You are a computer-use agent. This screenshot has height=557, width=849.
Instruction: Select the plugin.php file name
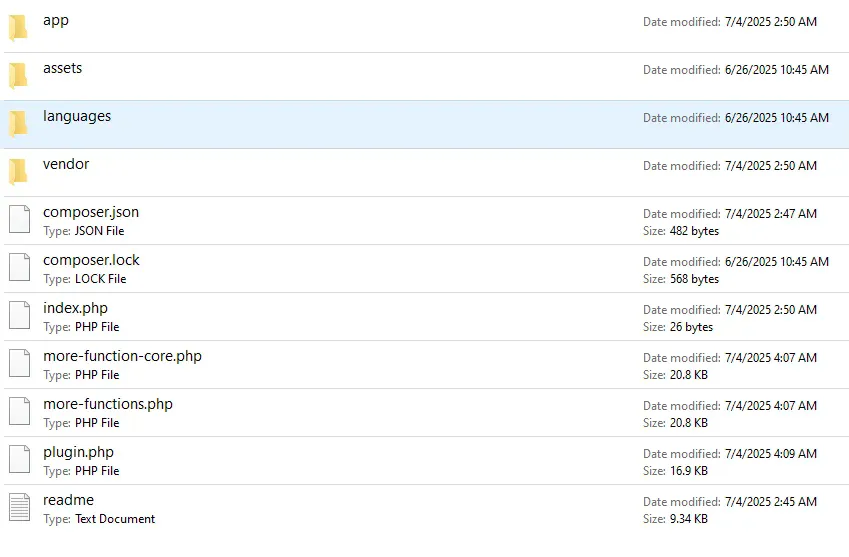[x=78, y=452]
